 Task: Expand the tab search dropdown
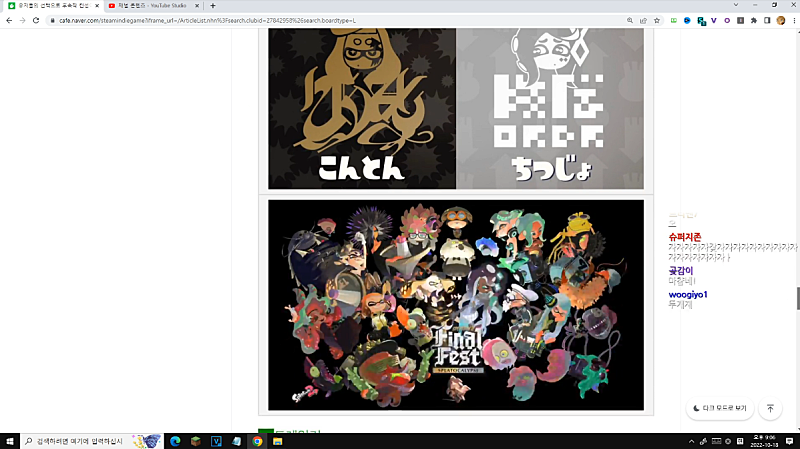pos(736,5)
